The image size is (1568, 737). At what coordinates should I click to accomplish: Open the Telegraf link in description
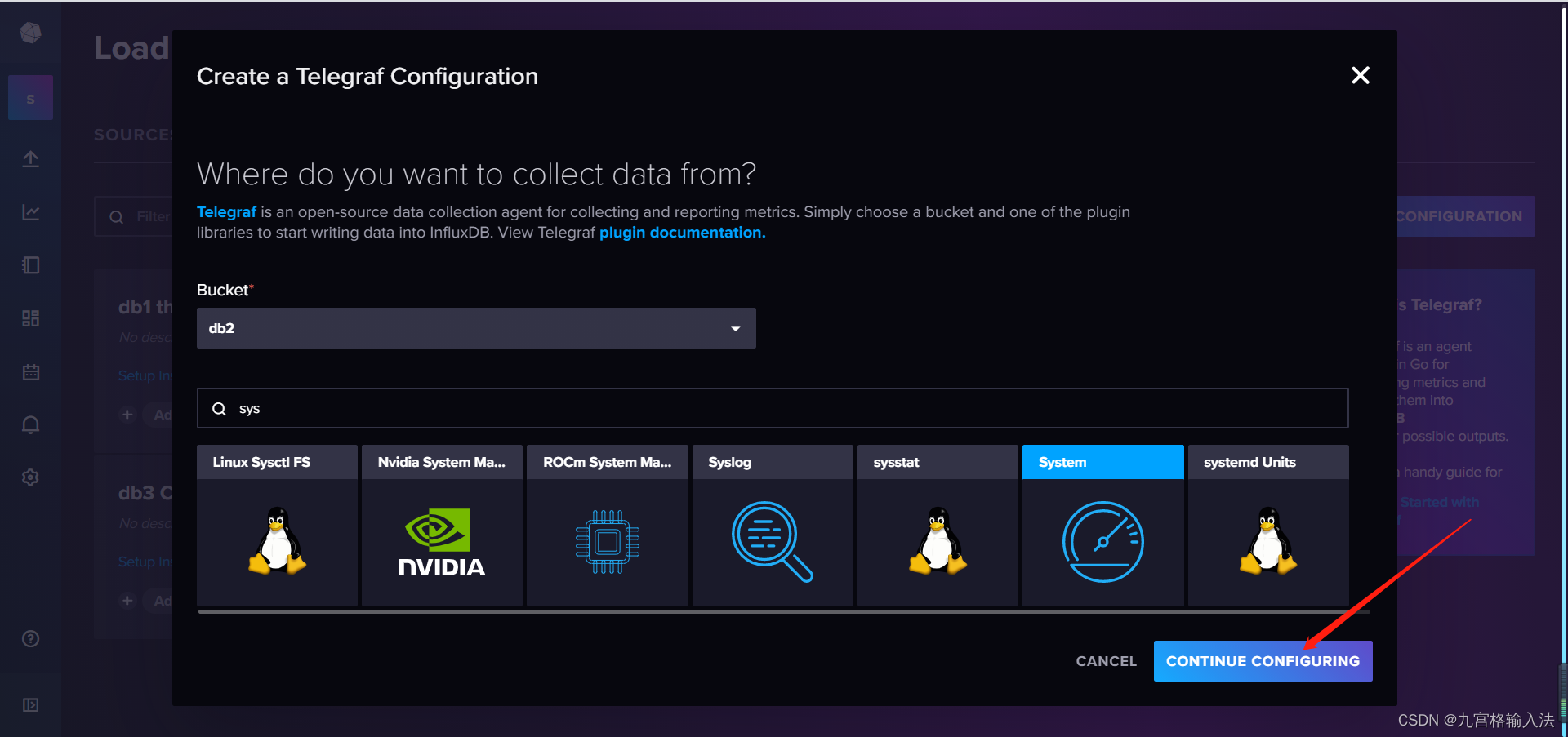[226, 212]
